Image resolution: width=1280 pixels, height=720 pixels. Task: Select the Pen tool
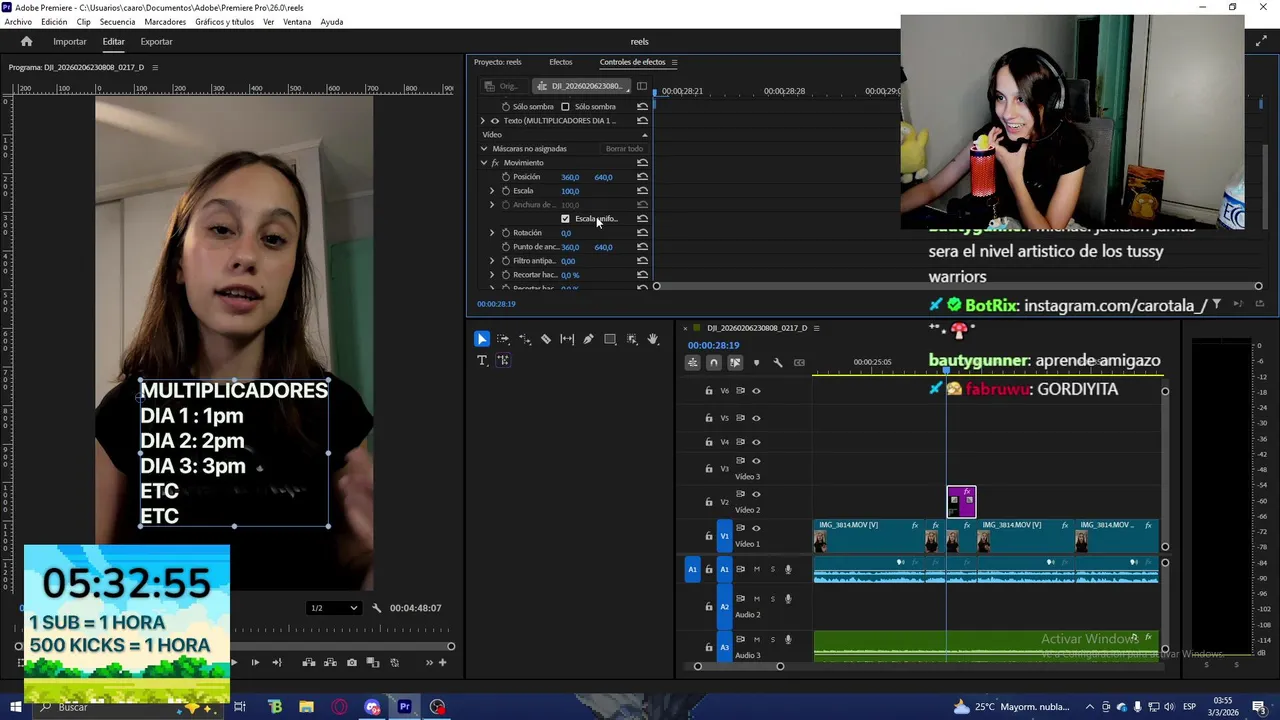(588, 339)
